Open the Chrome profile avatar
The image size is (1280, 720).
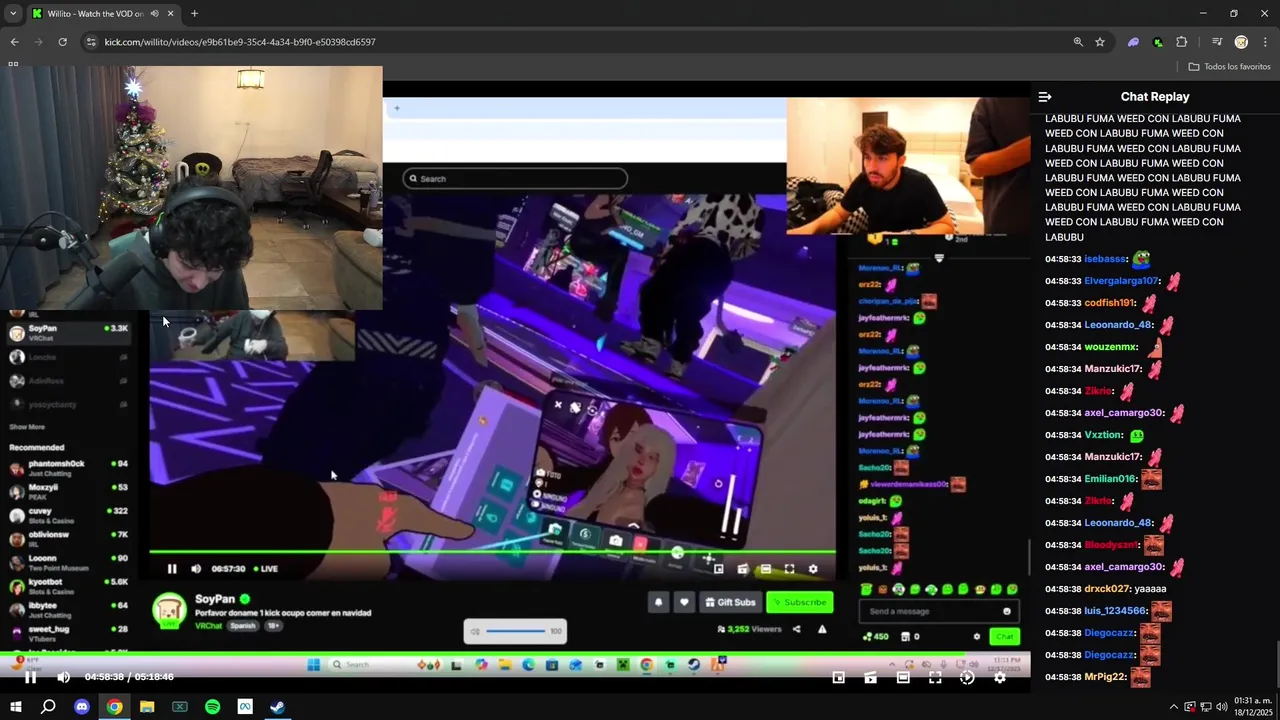coord(1241,42)
